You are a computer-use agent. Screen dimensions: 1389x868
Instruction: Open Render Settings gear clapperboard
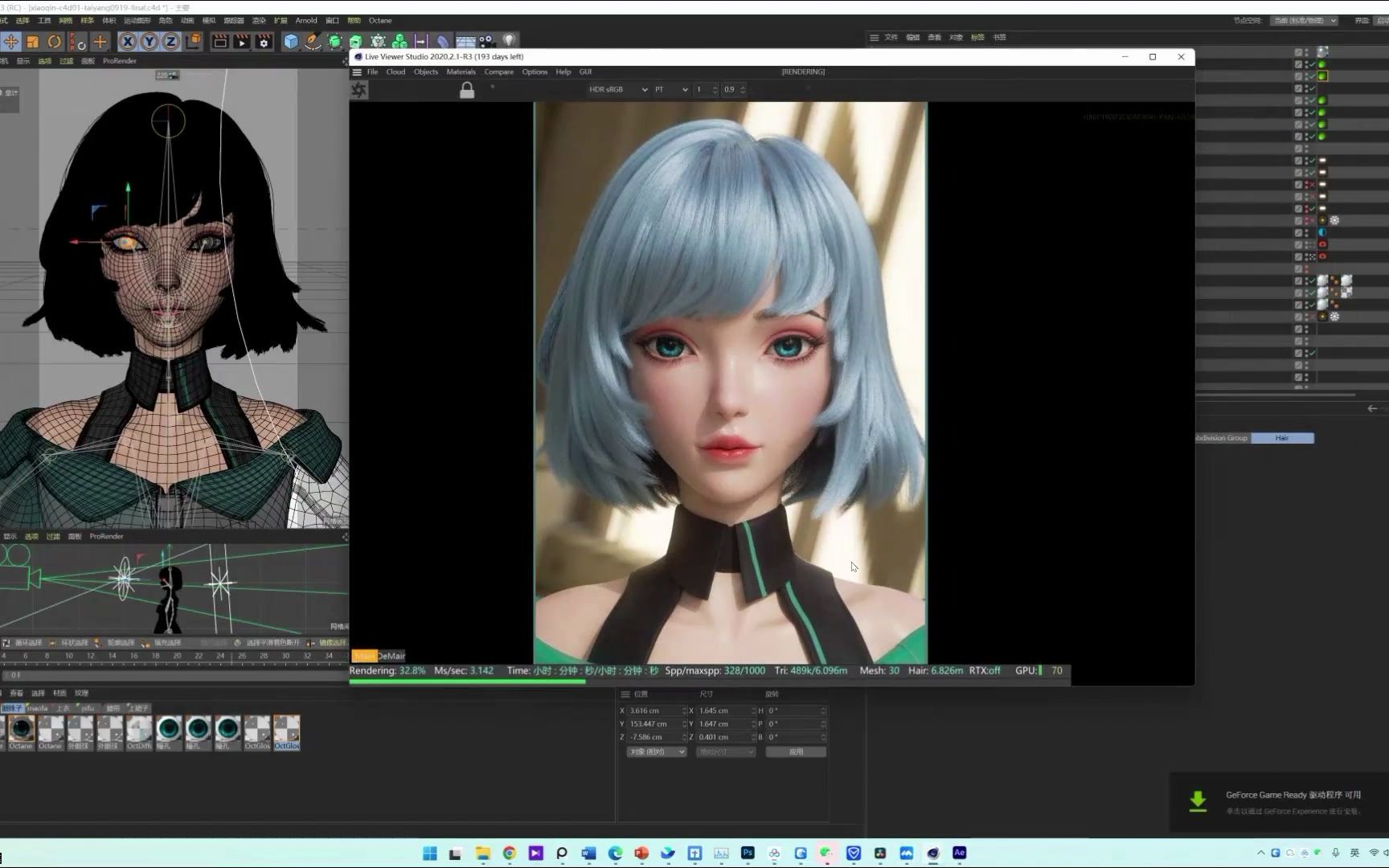click(264, 42)
